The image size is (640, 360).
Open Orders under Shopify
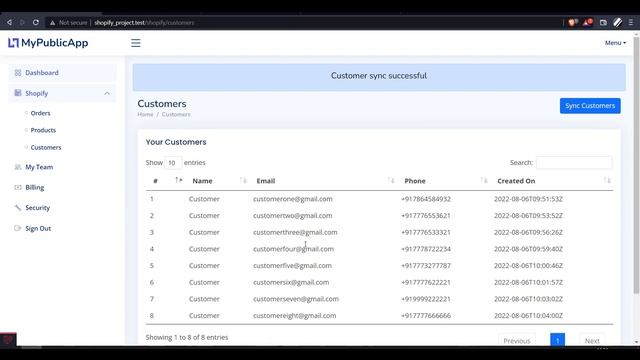tap(40, 113)
